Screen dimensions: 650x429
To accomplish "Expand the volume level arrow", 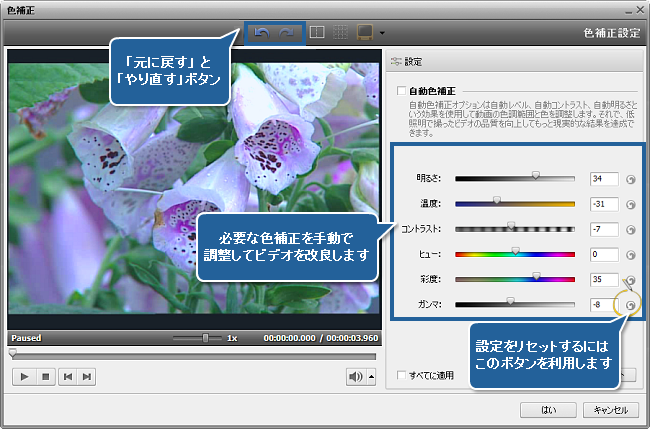I will coord(372,377).
